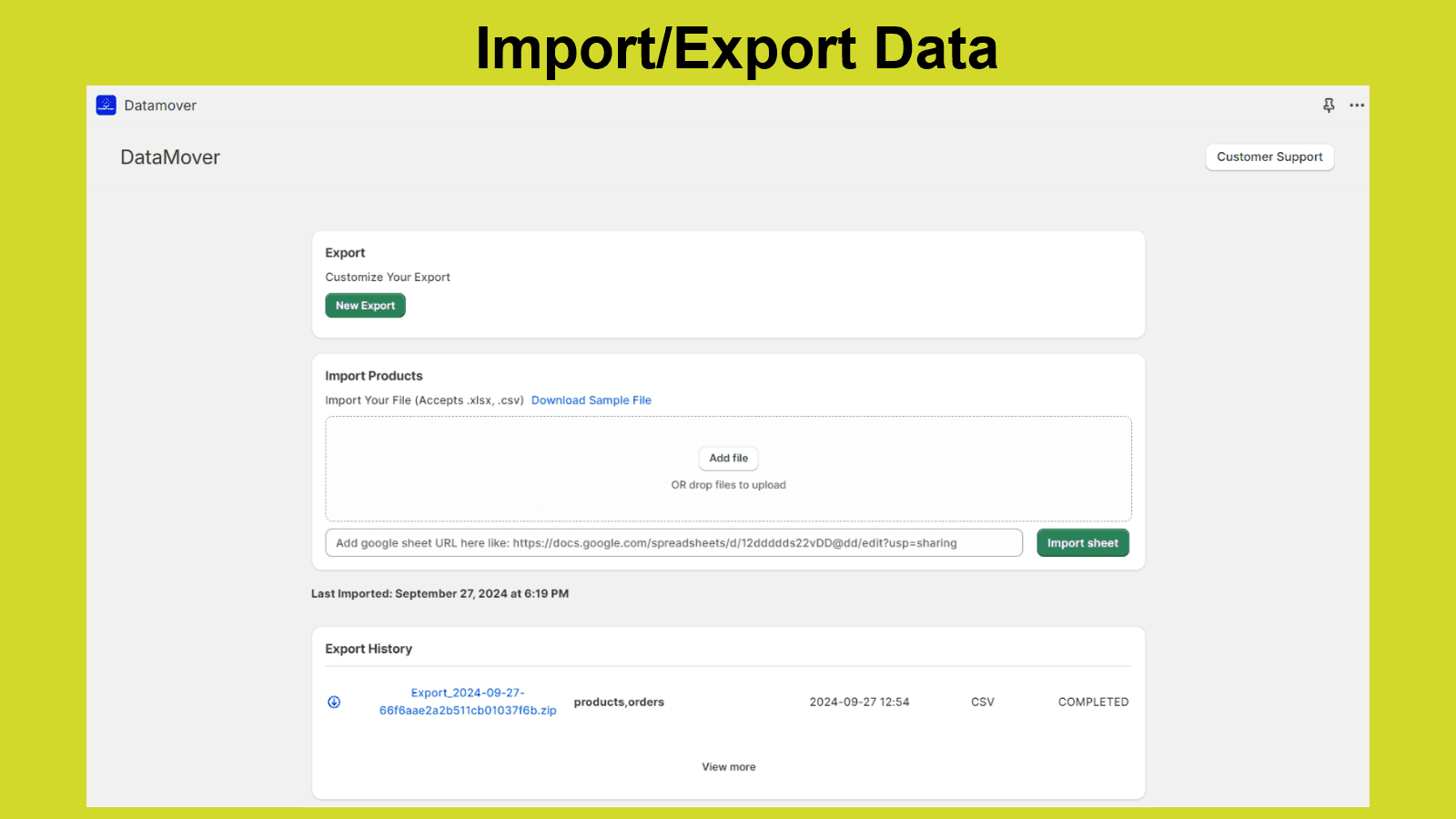Select the products,orders export entry text

pos(619,703)
